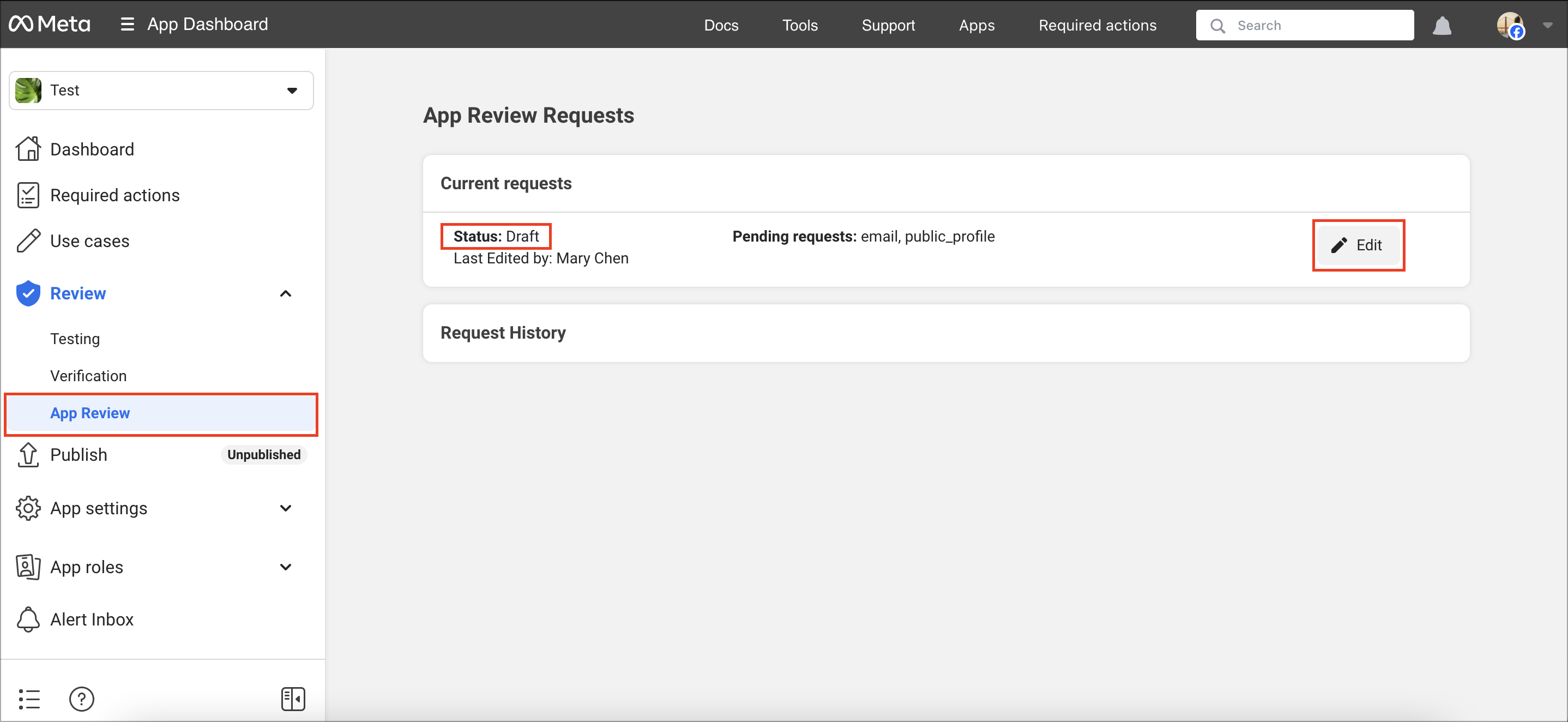Open App settings in sidebar

(99, 508)
